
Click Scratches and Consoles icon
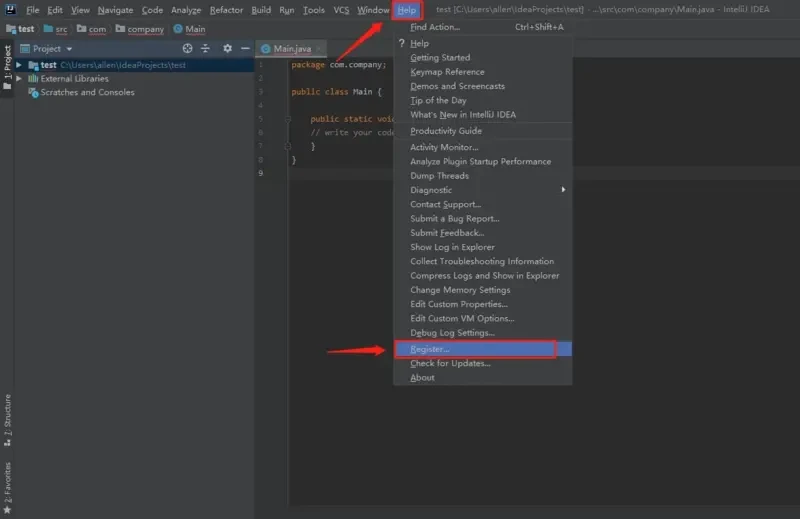click(x=33, y=92)
